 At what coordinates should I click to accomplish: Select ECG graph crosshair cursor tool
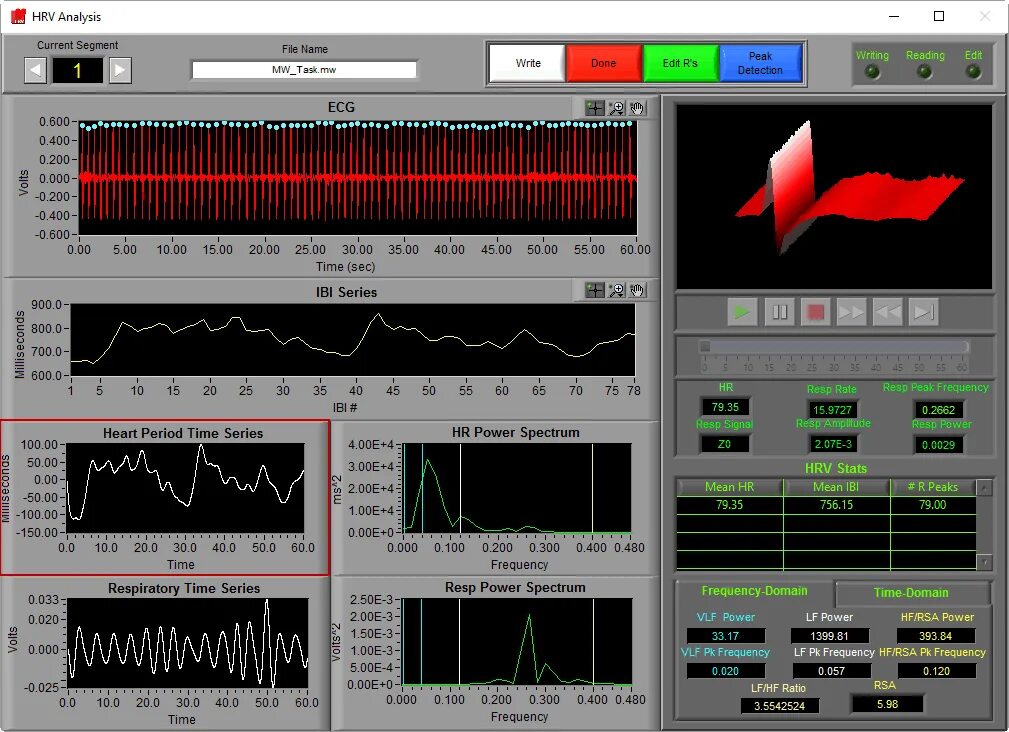tap(595, 108)
